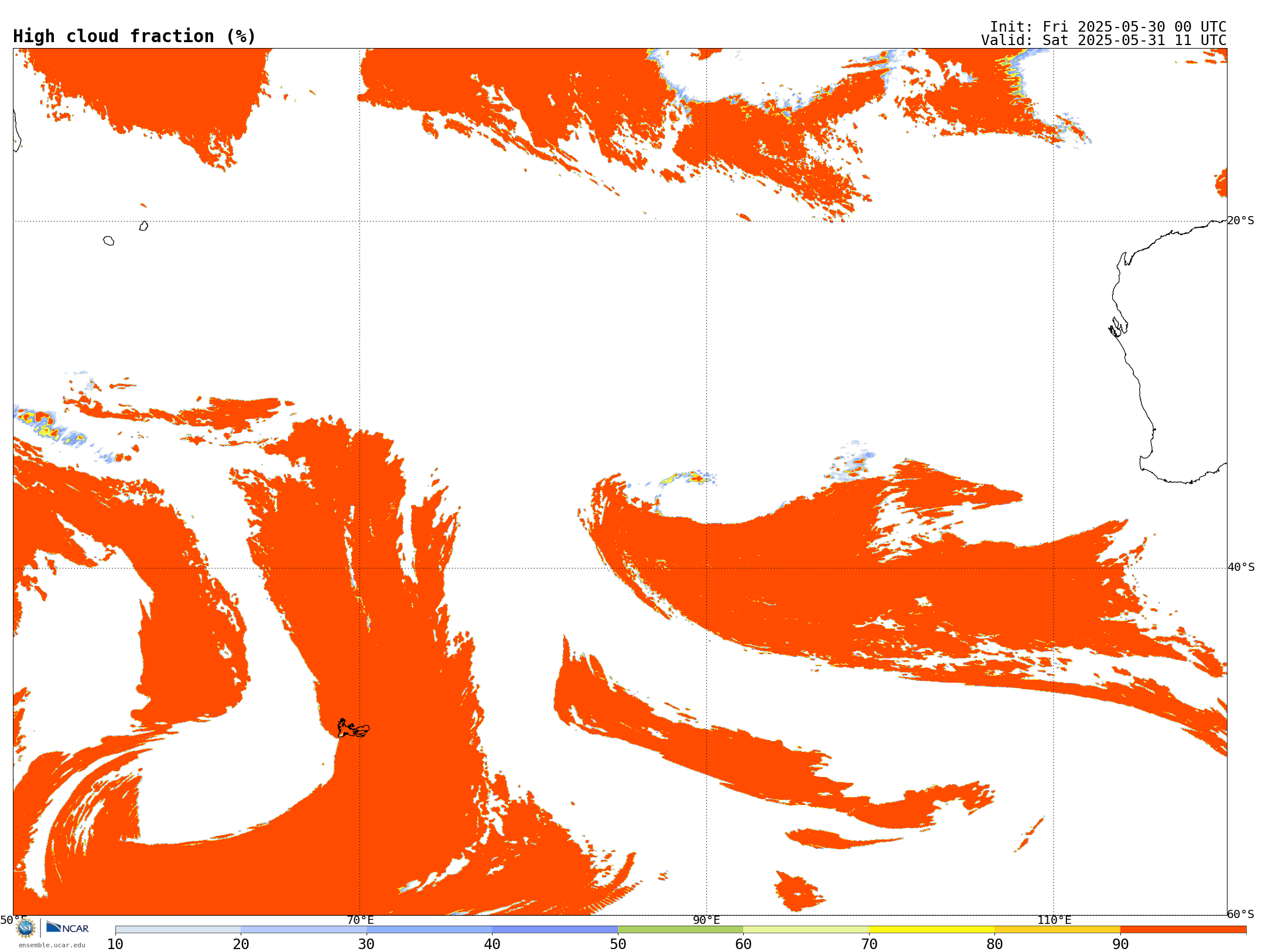
Task: Pick the 70-80 bright yellow colorbar segment
Action: coord(932,929)
